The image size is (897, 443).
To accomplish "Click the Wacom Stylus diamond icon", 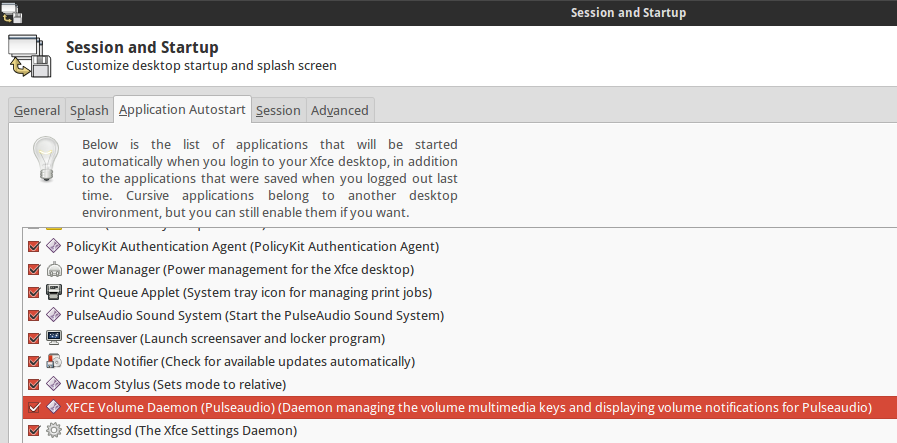I will tap(54, 384).
